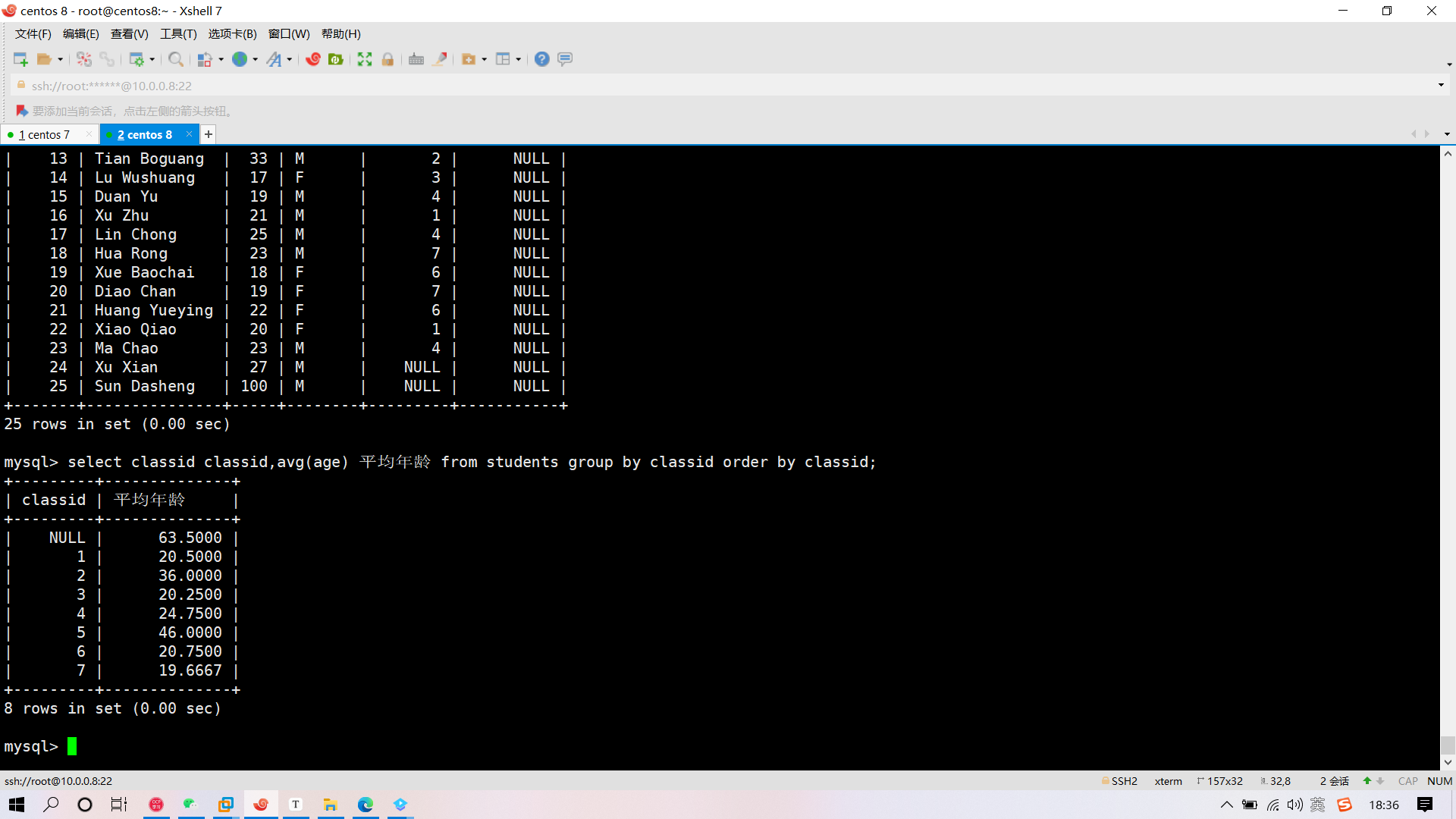Viewport: 1456px width, 819px height.
Task: Click the terminal vertical scrollbar track
Action: [1447, 455]
